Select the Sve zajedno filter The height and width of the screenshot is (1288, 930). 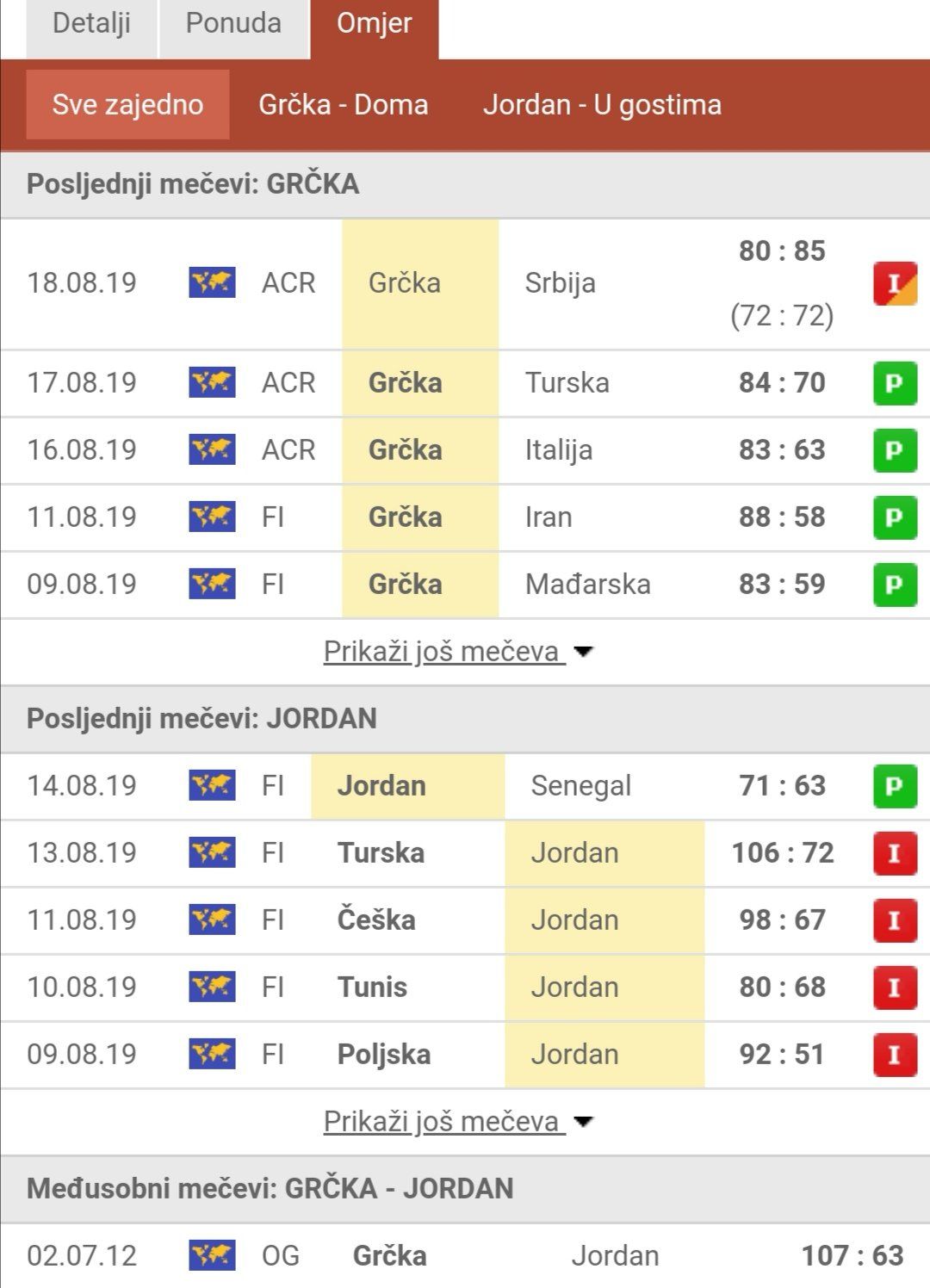pyautogui.click(x=127, y=104)
